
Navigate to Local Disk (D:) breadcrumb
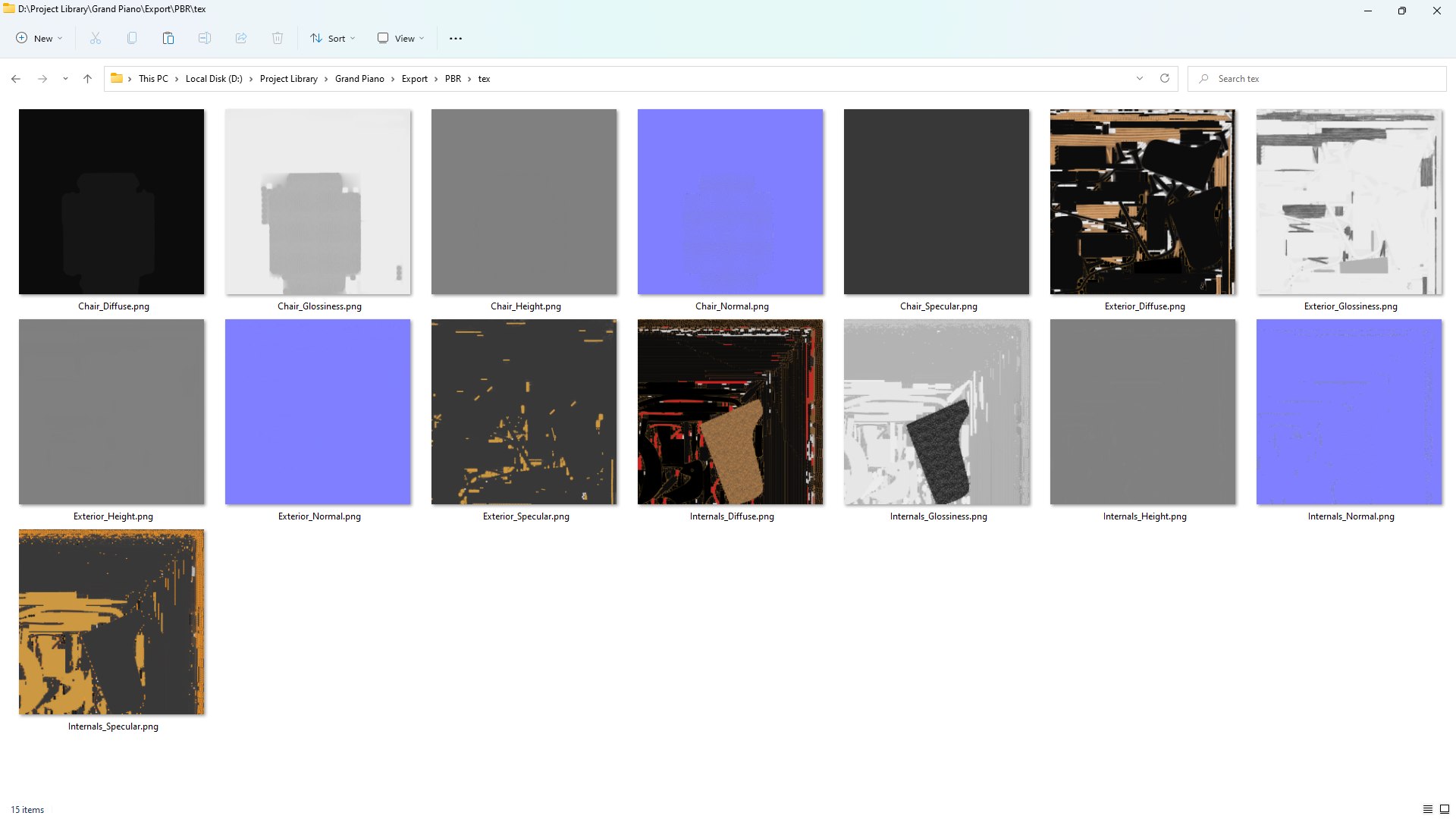(214, 79)
